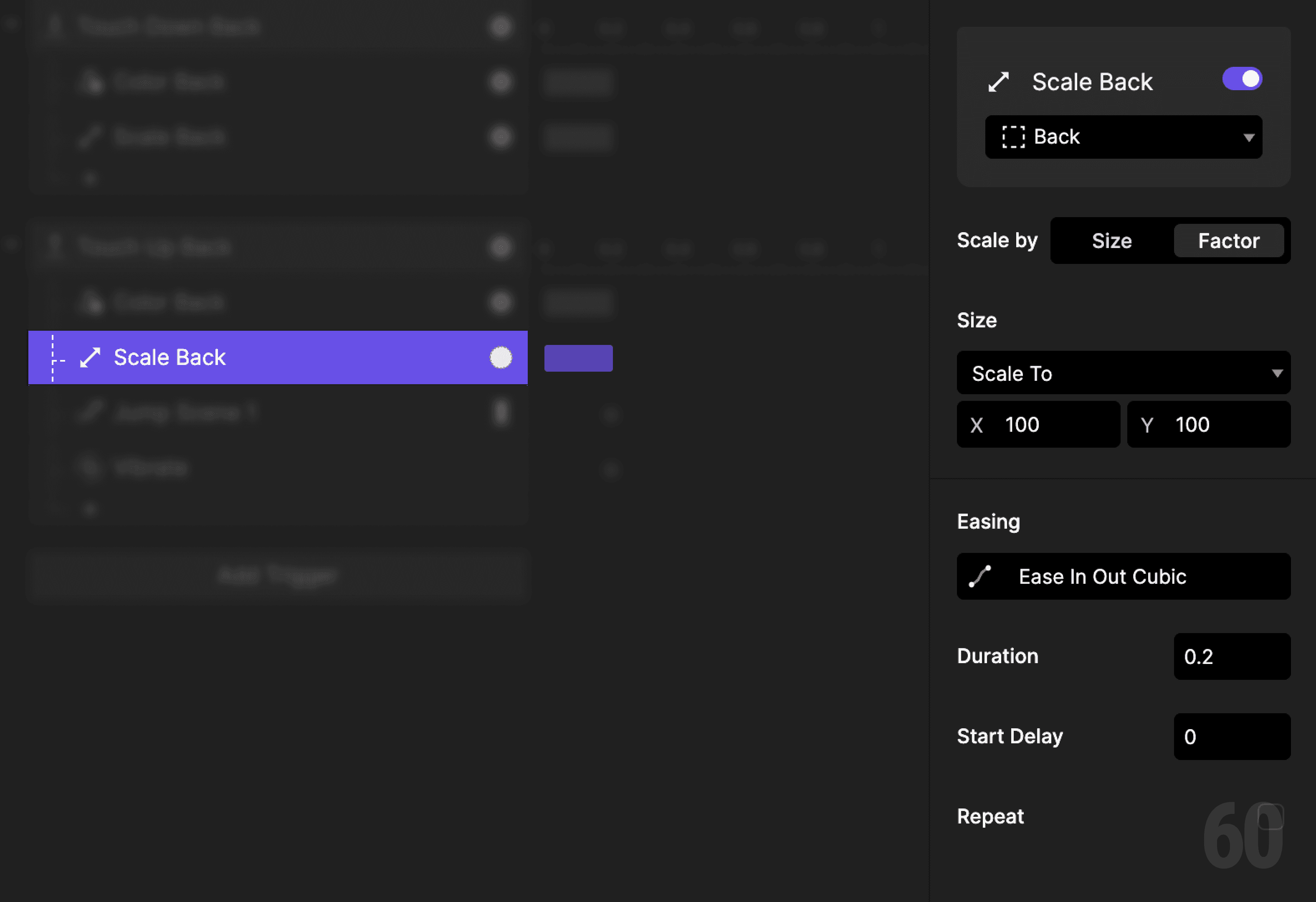The image size is (1316, 902).
Task: Click the diagonal arrow icon beside Scale Back header
Action: [x=1000, y=81]
